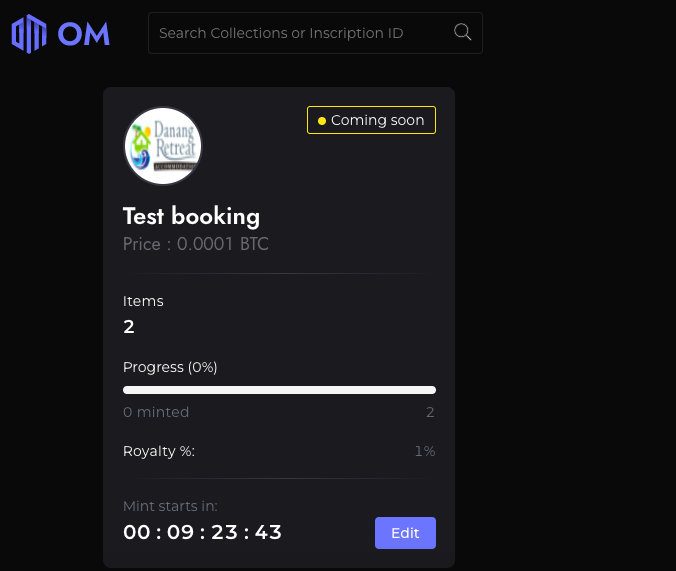The width and height of the screenshot is (676, 571).
Task: Click the white mint progress bar
Action: 279,390
